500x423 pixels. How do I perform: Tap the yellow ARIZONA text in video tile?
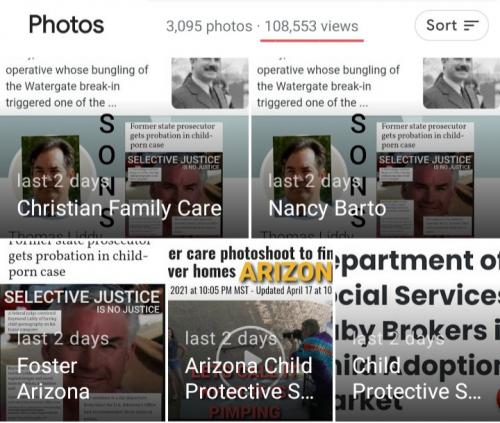coord(286,272)
